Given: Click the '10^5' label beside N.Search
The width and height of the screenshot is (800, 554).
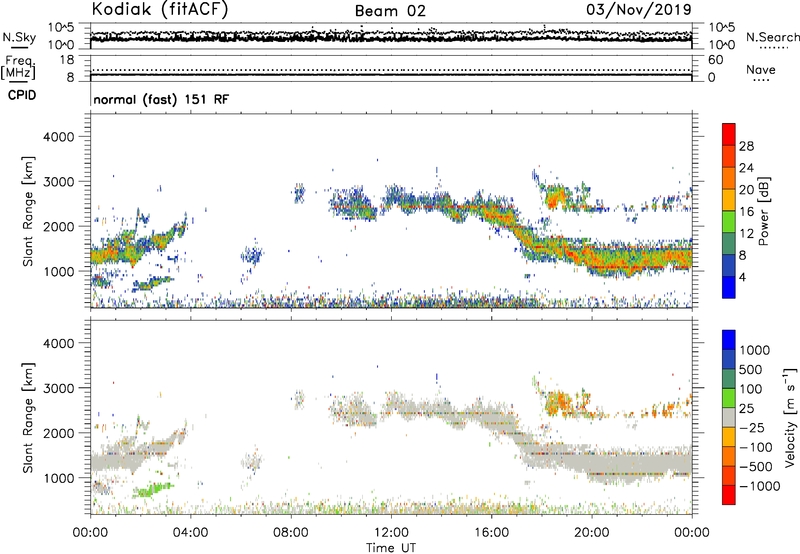Looking at the screenshot, I should [721, 27].
